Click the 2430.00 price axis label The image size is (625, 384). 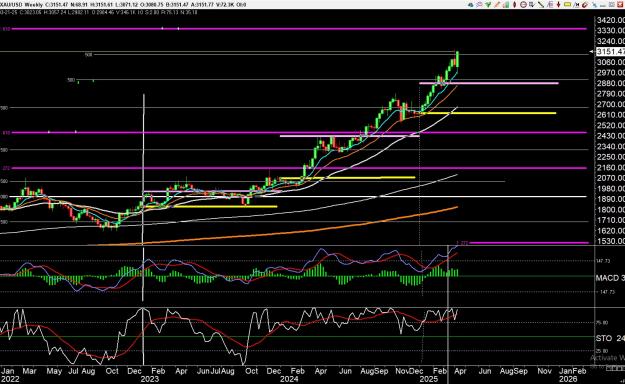610,136
